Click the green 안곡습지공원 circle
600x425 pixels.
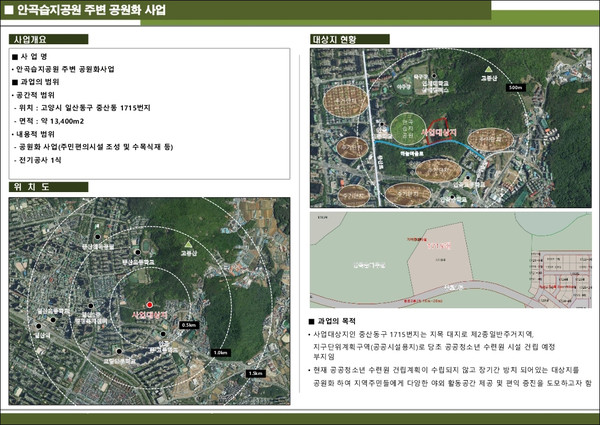[x=408, y=129]
